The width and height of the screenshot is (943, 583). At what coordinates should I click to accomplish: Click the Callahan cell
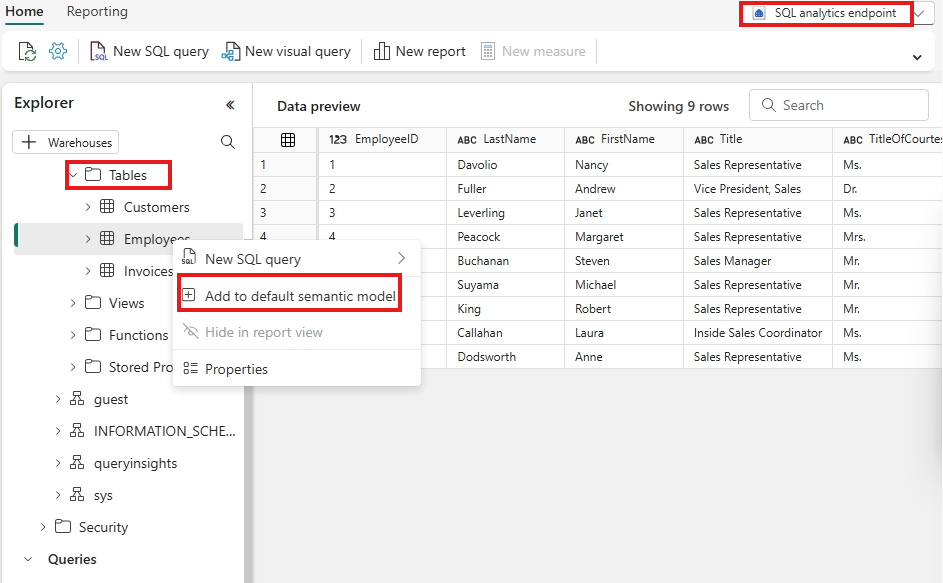(x=505, y=333)
